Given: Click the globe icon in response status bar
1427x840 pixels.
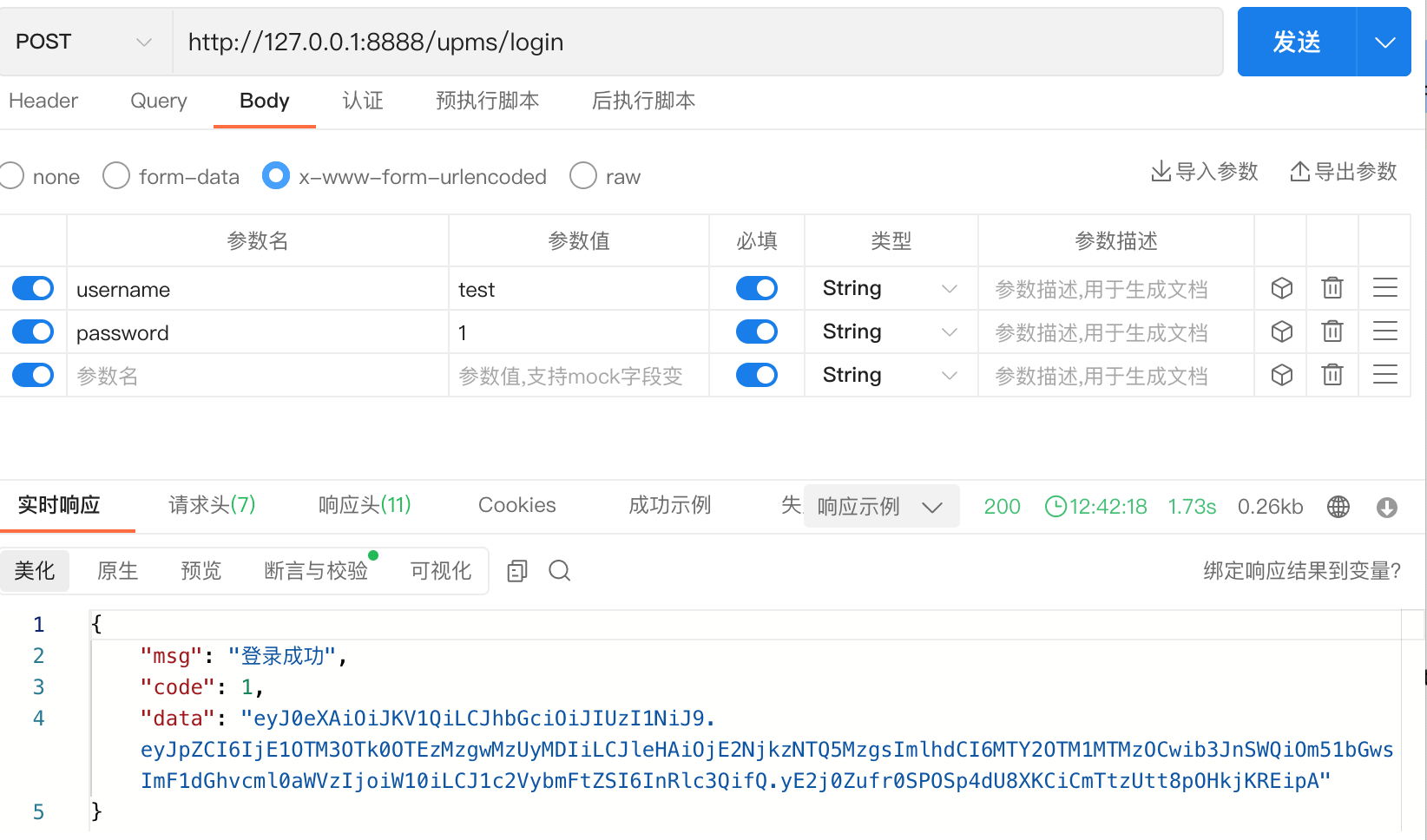Looking at the screenshot, I should click(x=1338, y=507).
